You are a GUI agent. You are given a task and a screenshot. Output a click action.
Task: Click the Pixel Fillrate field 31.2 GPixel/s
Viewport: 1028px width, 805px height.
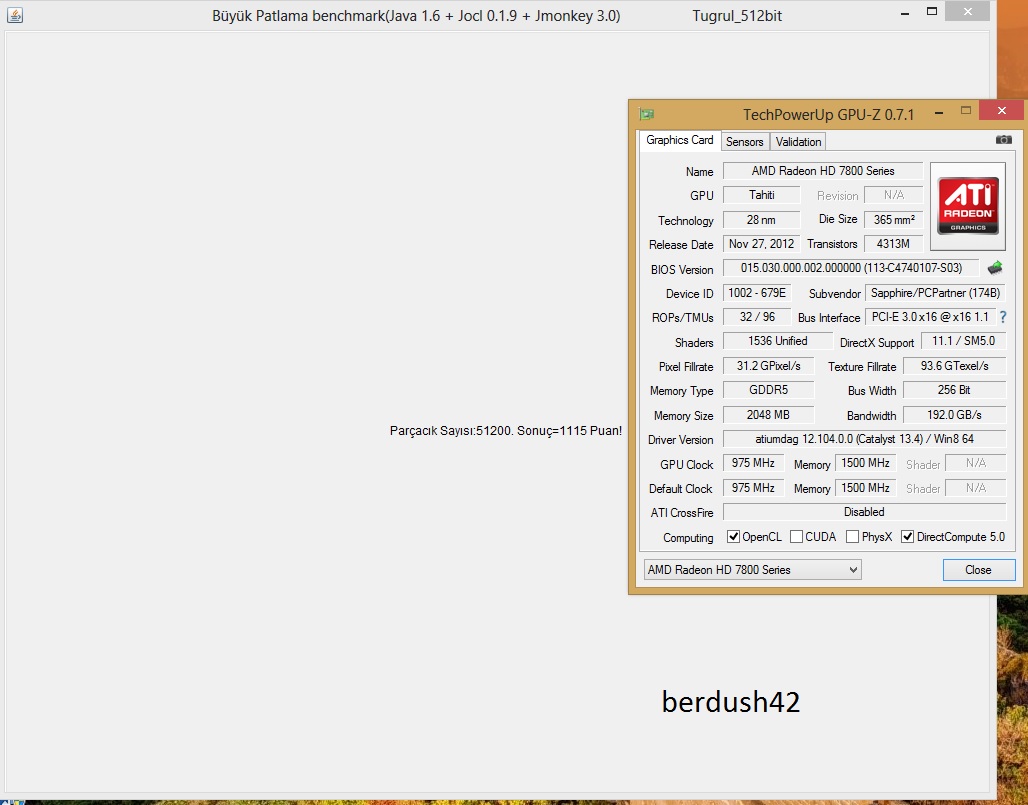coord(768,366)
